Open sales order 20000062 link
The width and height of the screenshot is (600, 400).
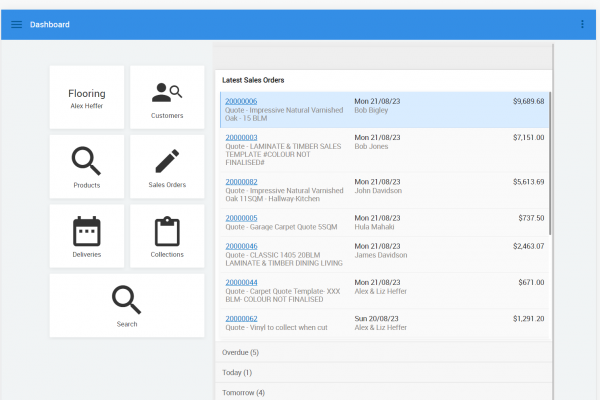[241, 319]
